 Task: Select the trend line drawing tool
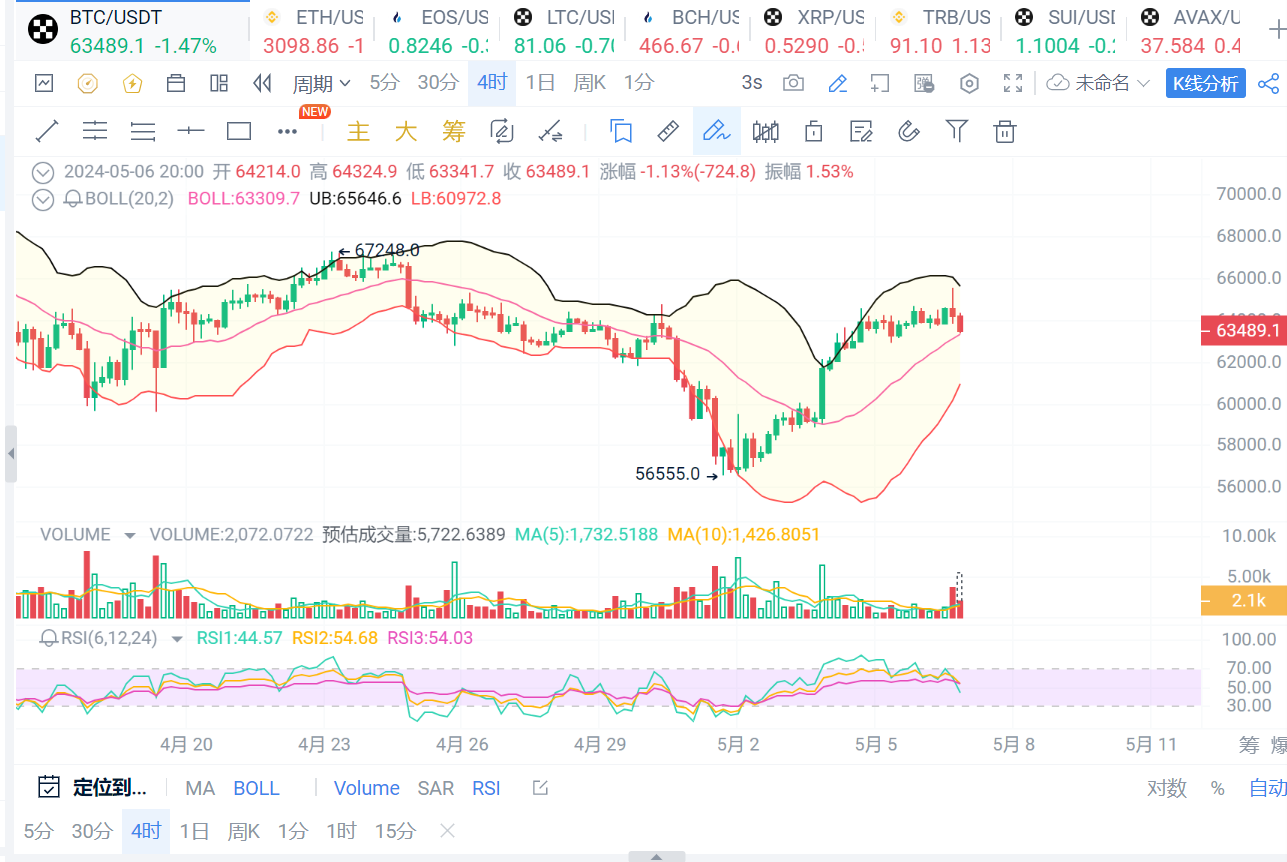click(47, 131)
